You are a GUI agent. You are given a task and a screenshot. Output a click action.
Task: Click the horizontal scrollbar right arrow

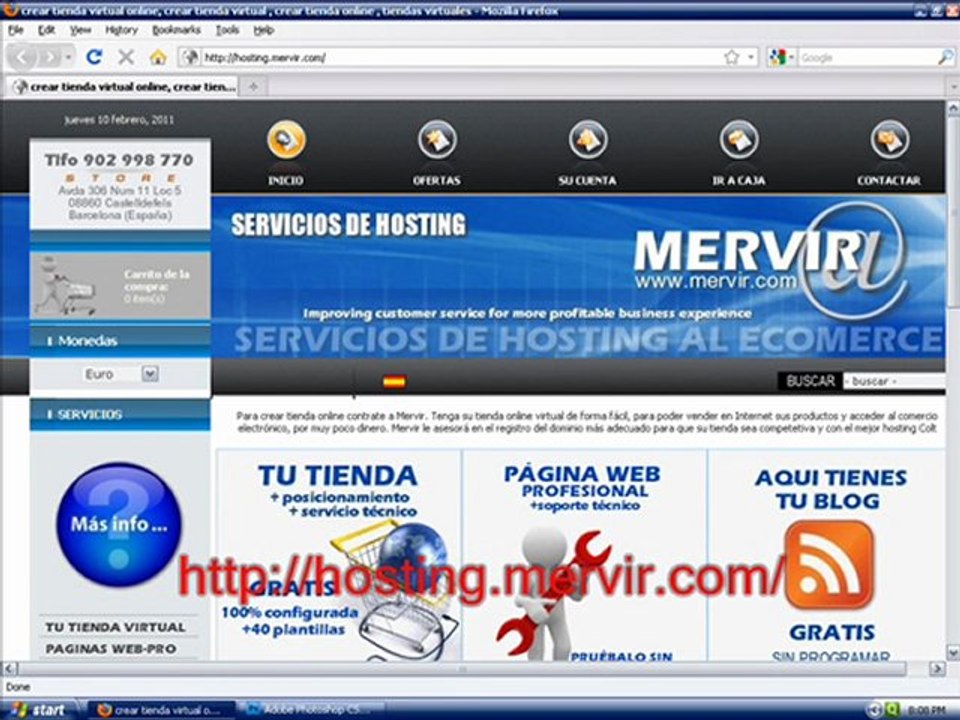(x=937, y=669)
